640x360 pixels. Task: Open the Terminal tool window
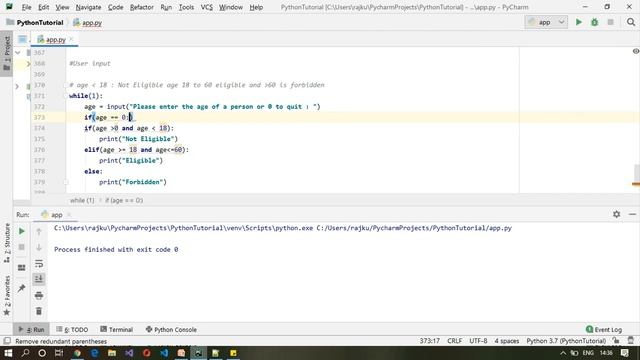pos(117,329)
